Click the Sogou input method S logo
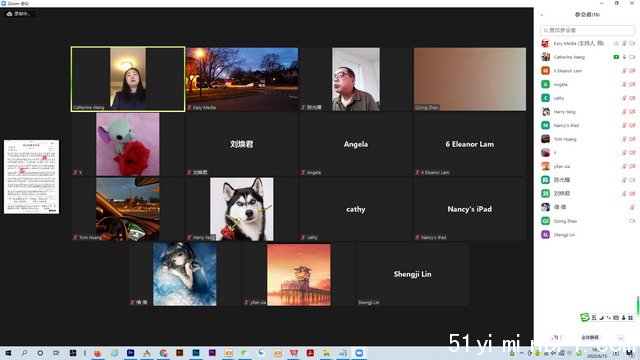The height and width of the screenshot is (360, 640). (585, 317)
